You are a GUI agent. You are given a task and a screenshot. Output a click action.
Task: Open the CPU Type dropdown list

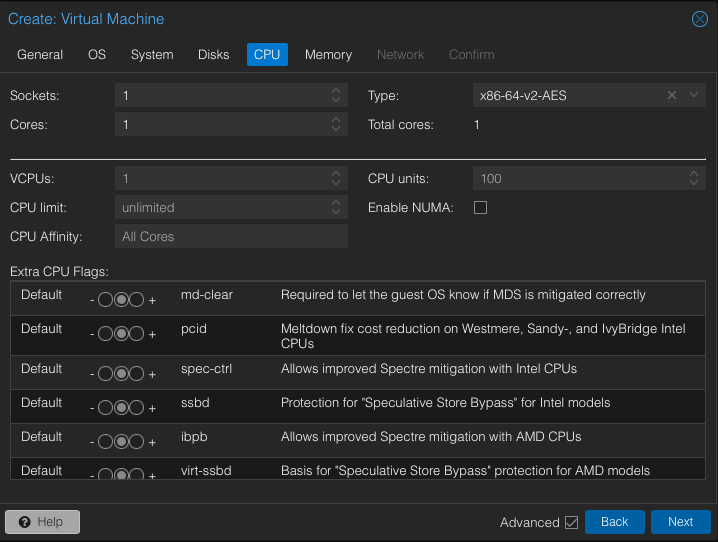coord(694,95)
